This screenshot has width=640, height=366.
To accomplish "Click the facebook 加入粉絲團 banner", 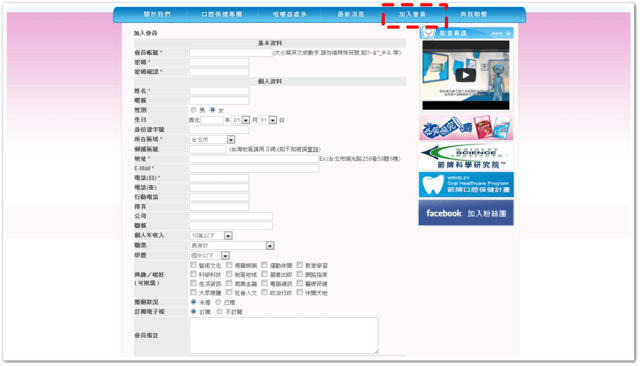I will click(x=466, y=213).
